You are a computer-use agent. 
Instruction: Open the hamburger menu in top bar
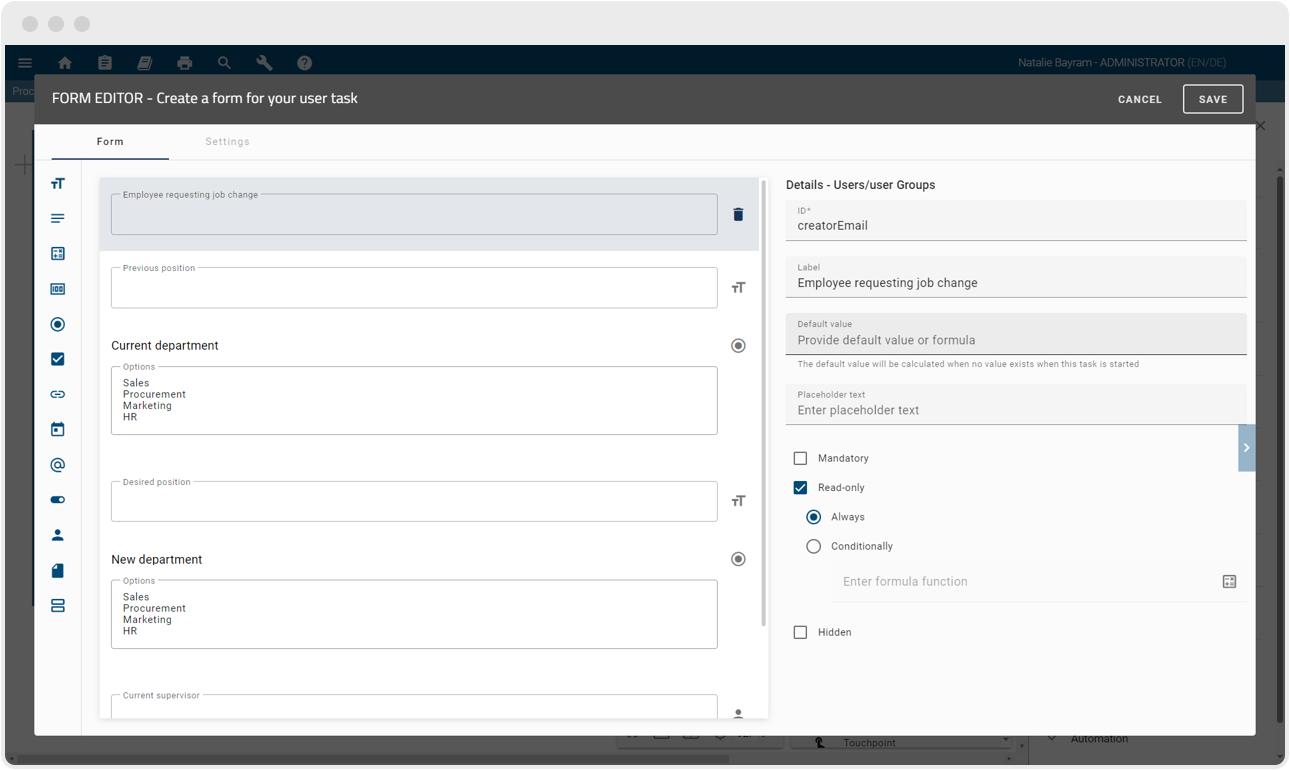point(25,63)
